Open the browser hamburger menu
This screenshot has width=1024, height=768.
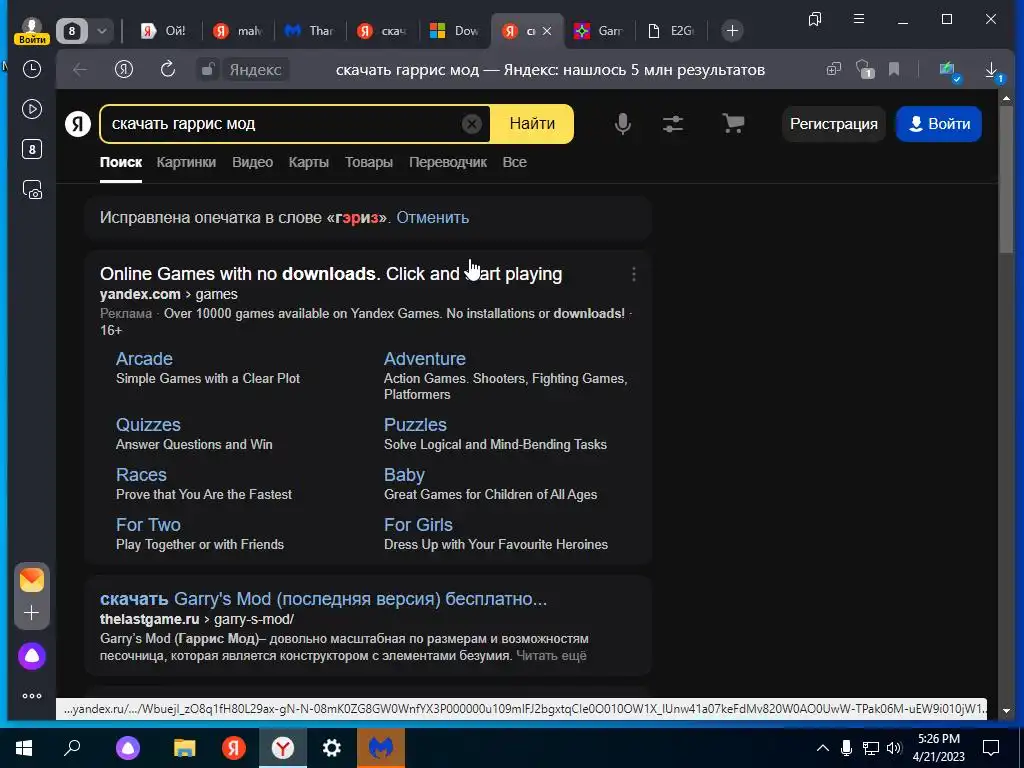(859, 19)
